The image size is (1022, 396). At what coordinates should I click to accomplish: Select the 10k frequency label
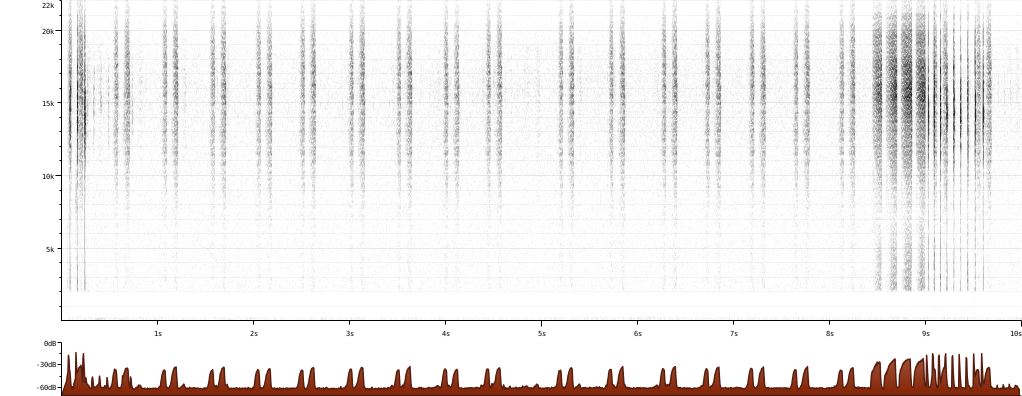48,176
